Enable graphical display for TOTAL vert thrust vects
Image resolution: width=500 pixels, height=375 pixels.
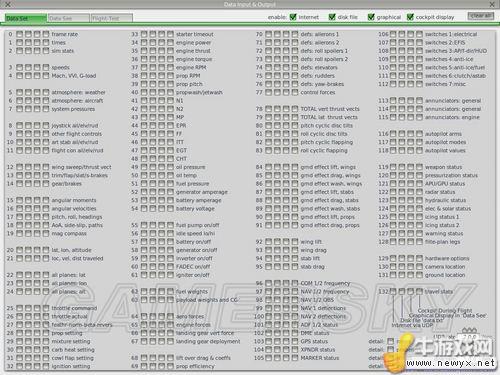click(286, 109)
